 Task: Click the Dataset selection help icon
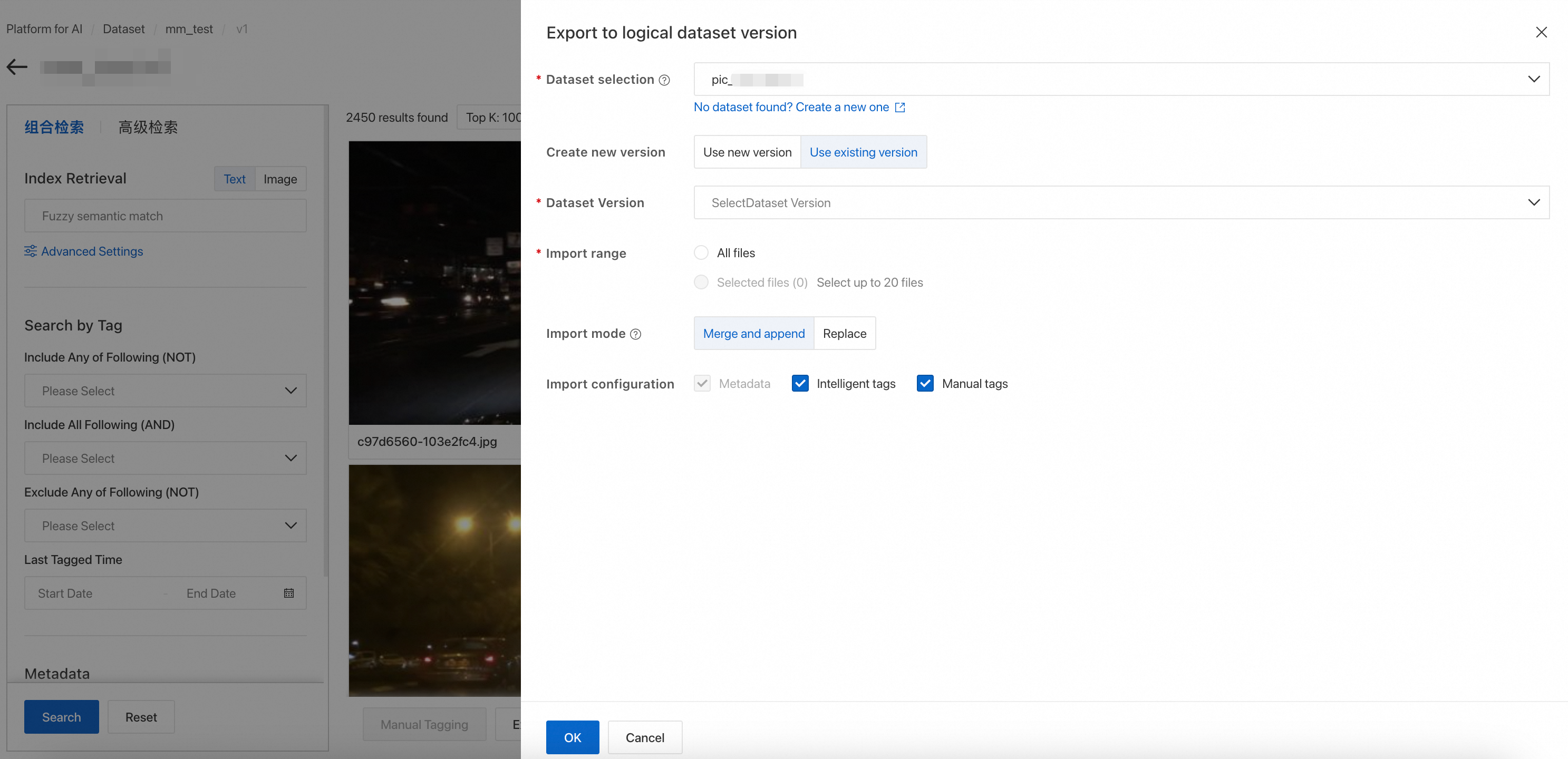tap(665, 80)
